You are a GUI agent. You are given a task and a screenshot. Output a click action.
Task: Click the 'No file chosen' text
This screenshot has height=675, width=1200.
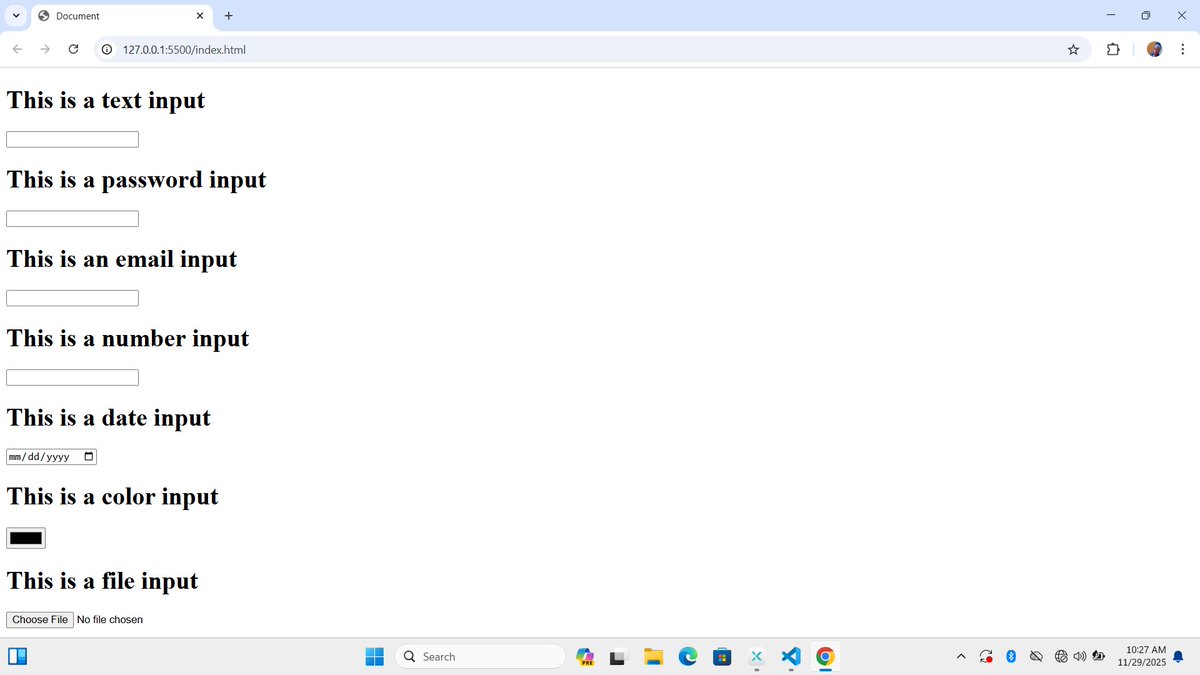pyautogui.click(x=110, y=620)
